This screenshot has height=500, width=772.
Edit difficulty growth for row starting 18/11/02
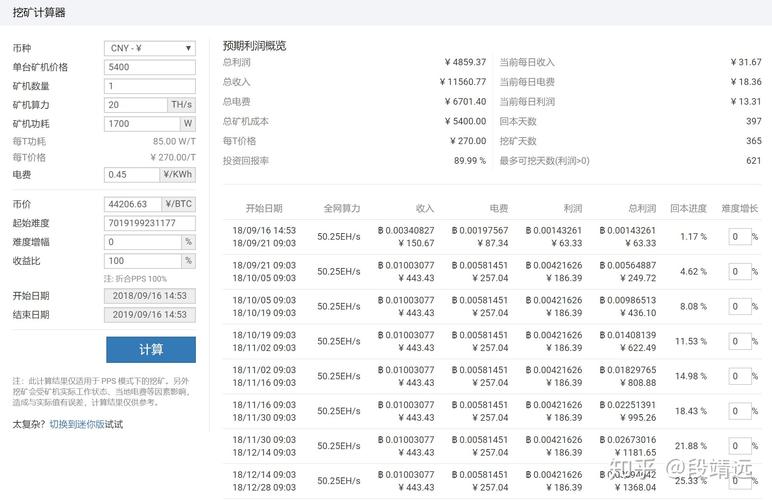[740, 376]
